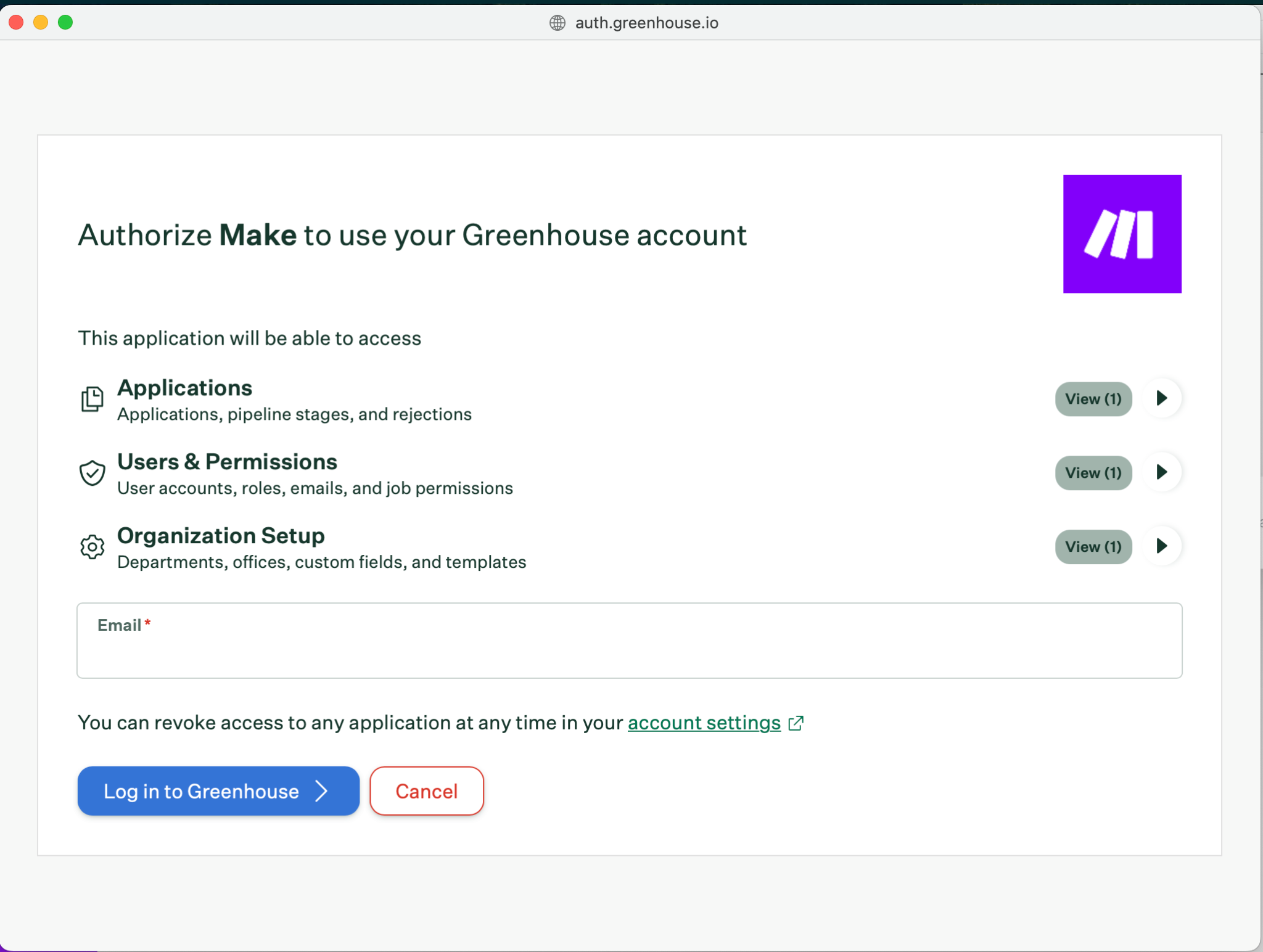Click the auth.greenhouse.io address text
Screen dimensions: 1263x952
pyautogui.click(x=647, y=23)
